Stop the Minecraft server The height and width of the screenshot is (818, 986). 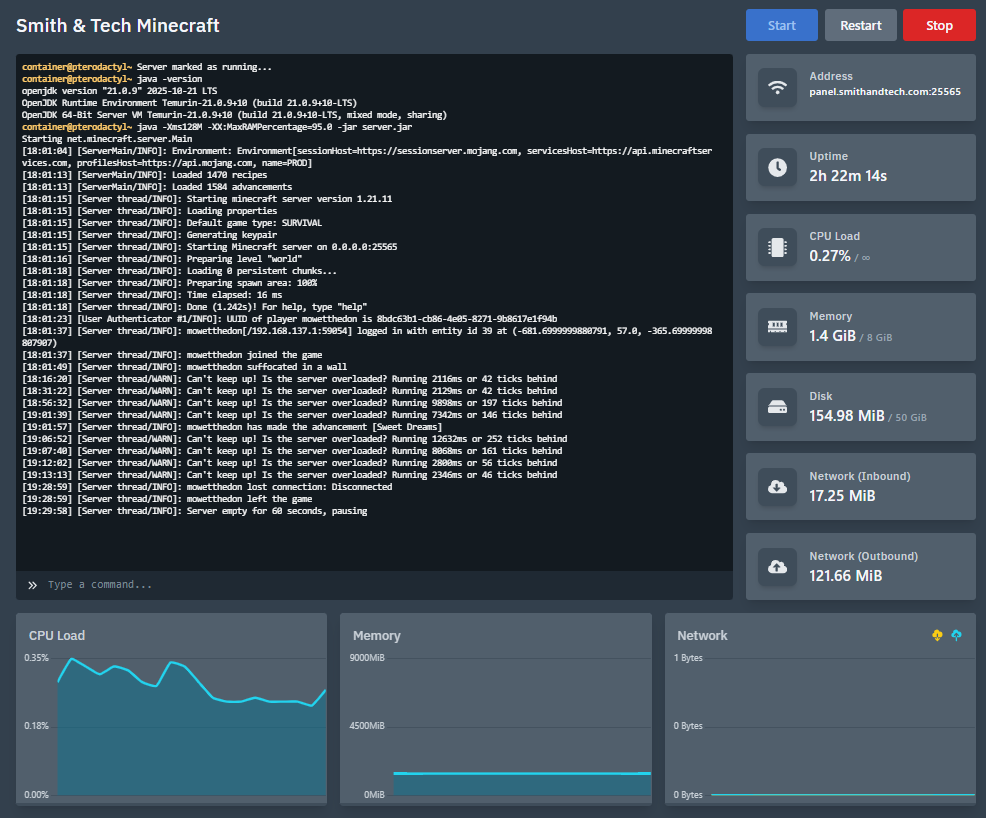pyautogui.click(x=938, y=25)
